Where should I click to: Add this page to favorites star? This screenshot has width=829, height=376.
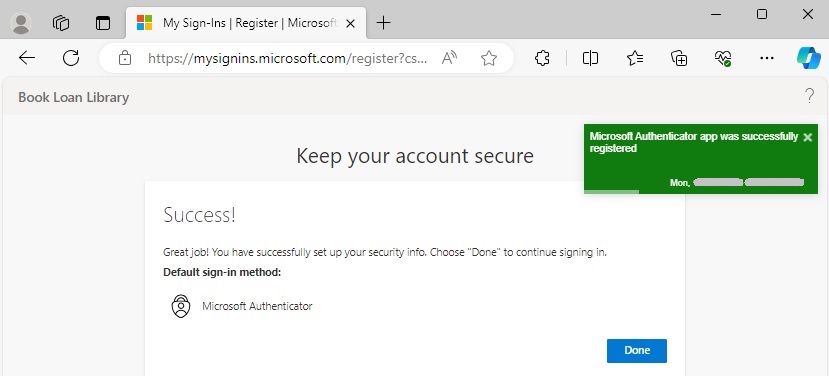point(489,58)
